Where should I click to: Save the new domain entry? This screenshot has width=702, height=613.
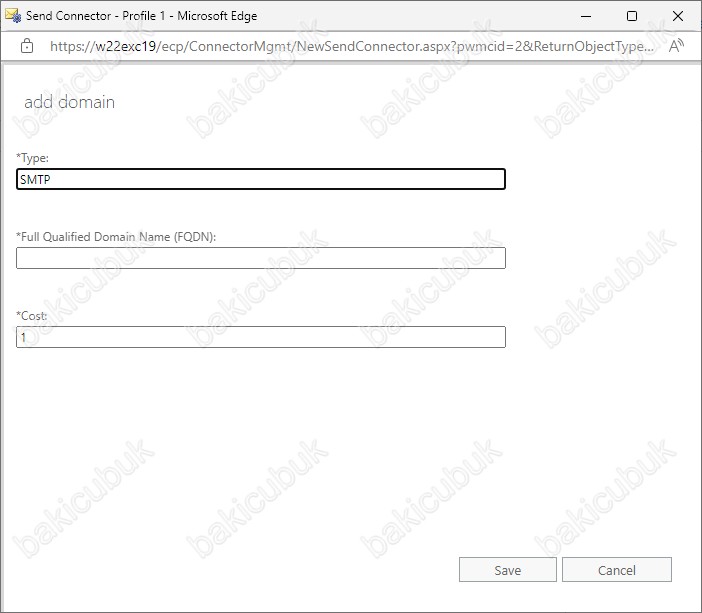508,570
